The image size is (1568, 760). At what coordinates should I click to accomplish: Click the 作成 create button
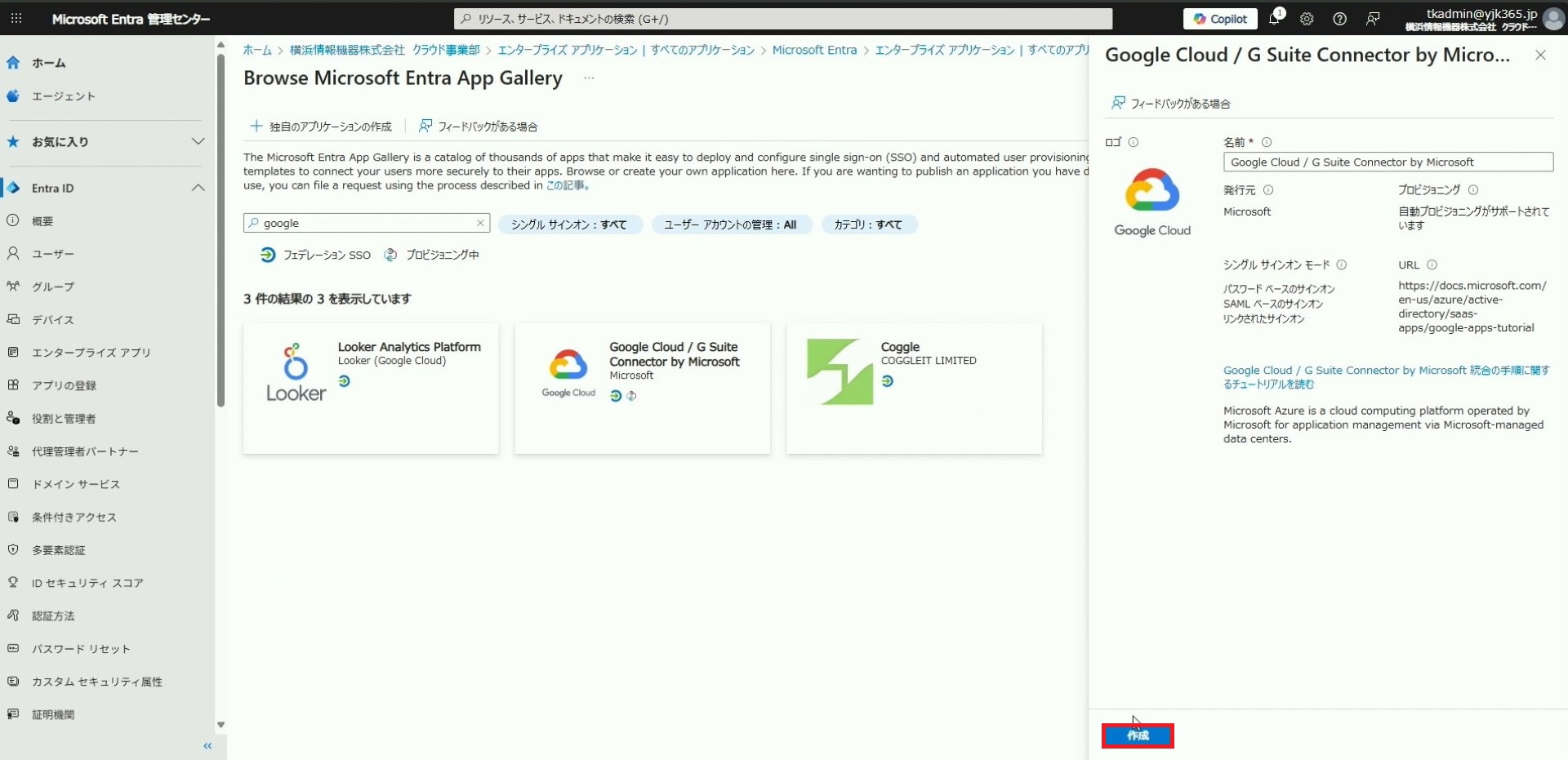(x=1138, y=736)
